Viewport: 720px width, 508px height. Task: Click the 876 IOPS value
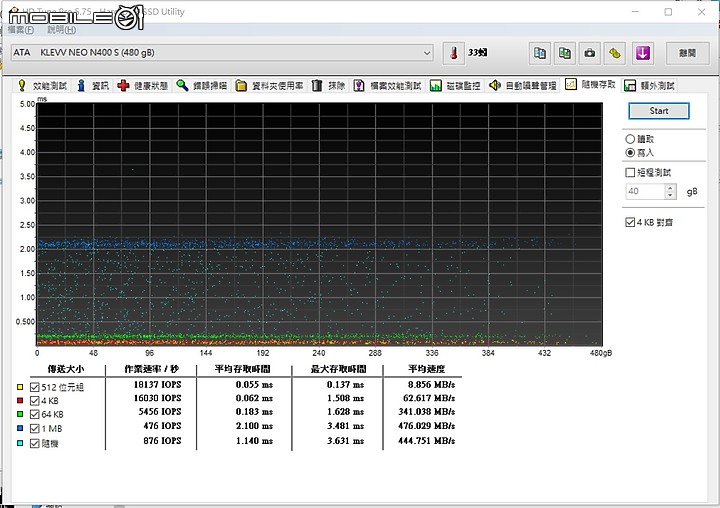(163, 440)
